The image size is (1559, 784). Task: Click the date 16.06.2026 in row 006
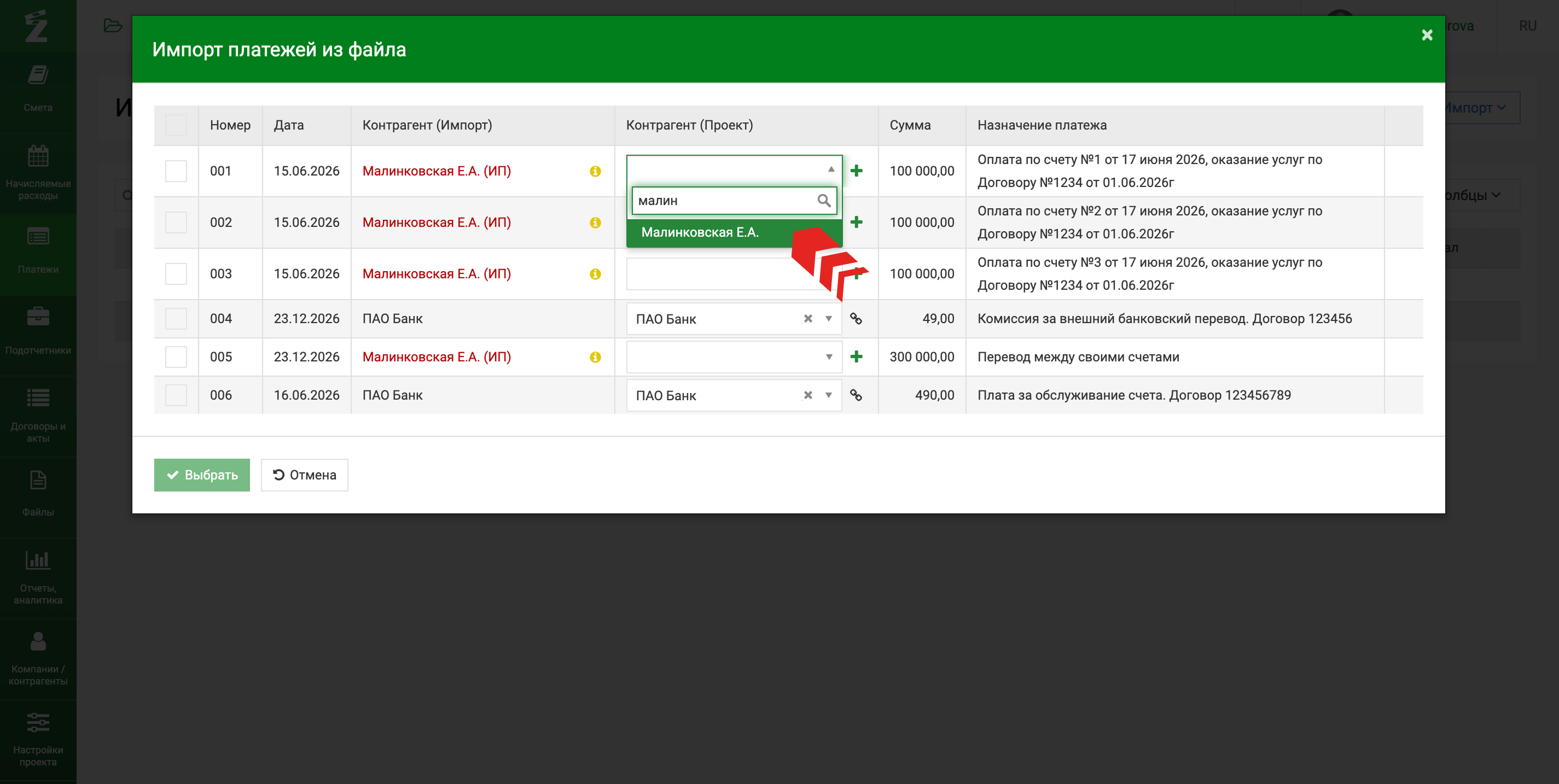306,395
